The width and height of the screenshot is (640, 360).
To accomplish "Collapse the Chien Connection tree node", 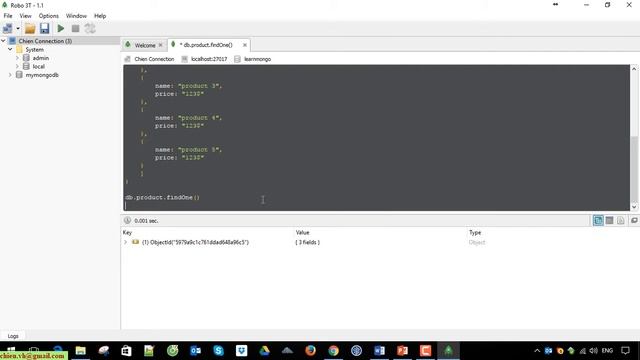I will (x=3, y=41).
